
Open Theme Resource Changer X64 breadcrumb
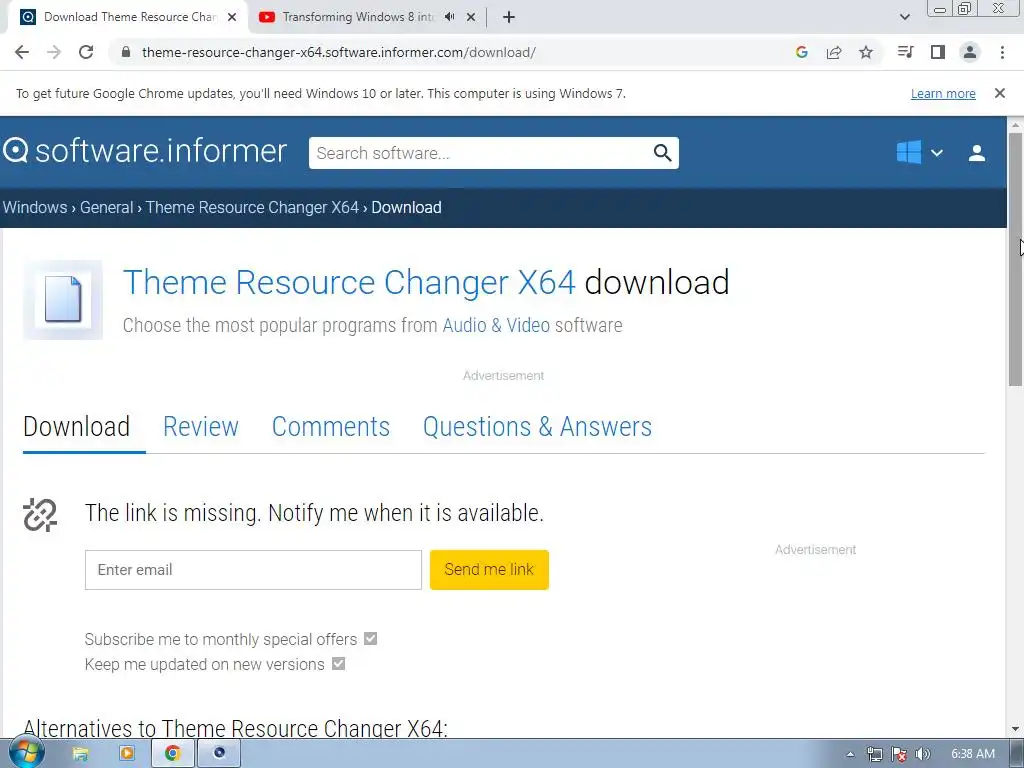[x=252, y=207]
